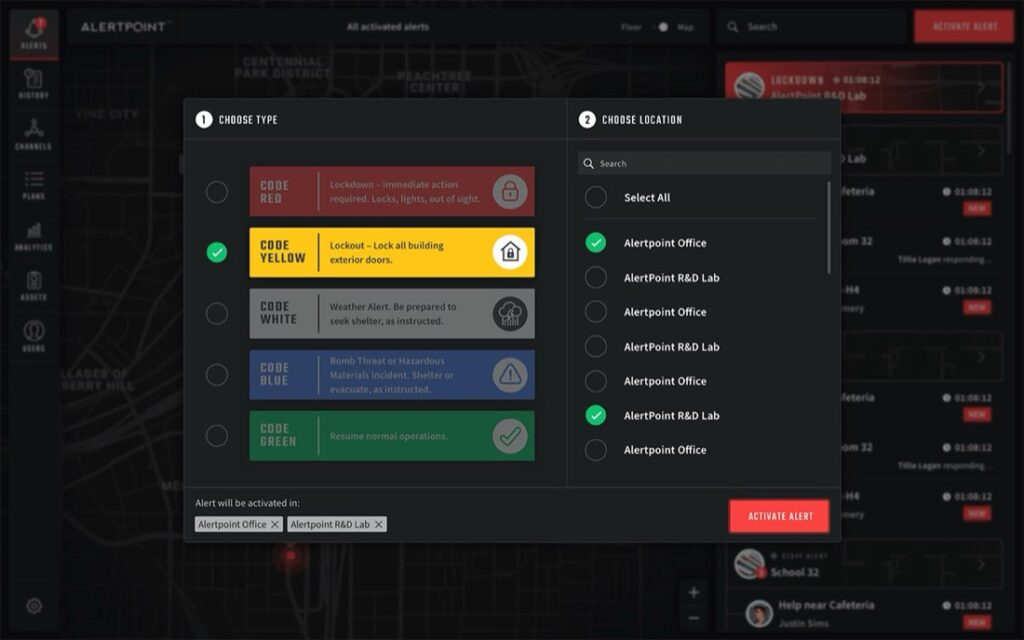Click the locked house icon on Code Yellow
Screen dimensions: 1024x640
coord(510,252)
